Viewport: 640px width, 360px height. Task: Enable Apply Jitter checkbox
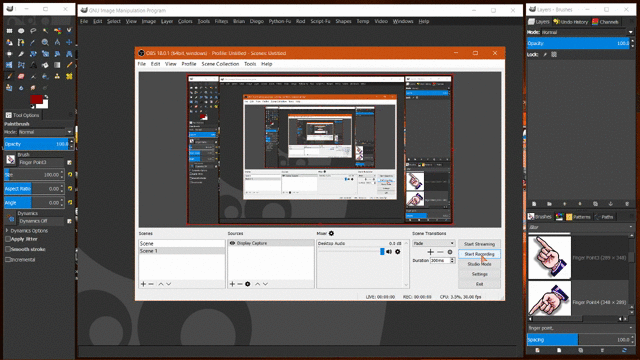pos(8,239)
